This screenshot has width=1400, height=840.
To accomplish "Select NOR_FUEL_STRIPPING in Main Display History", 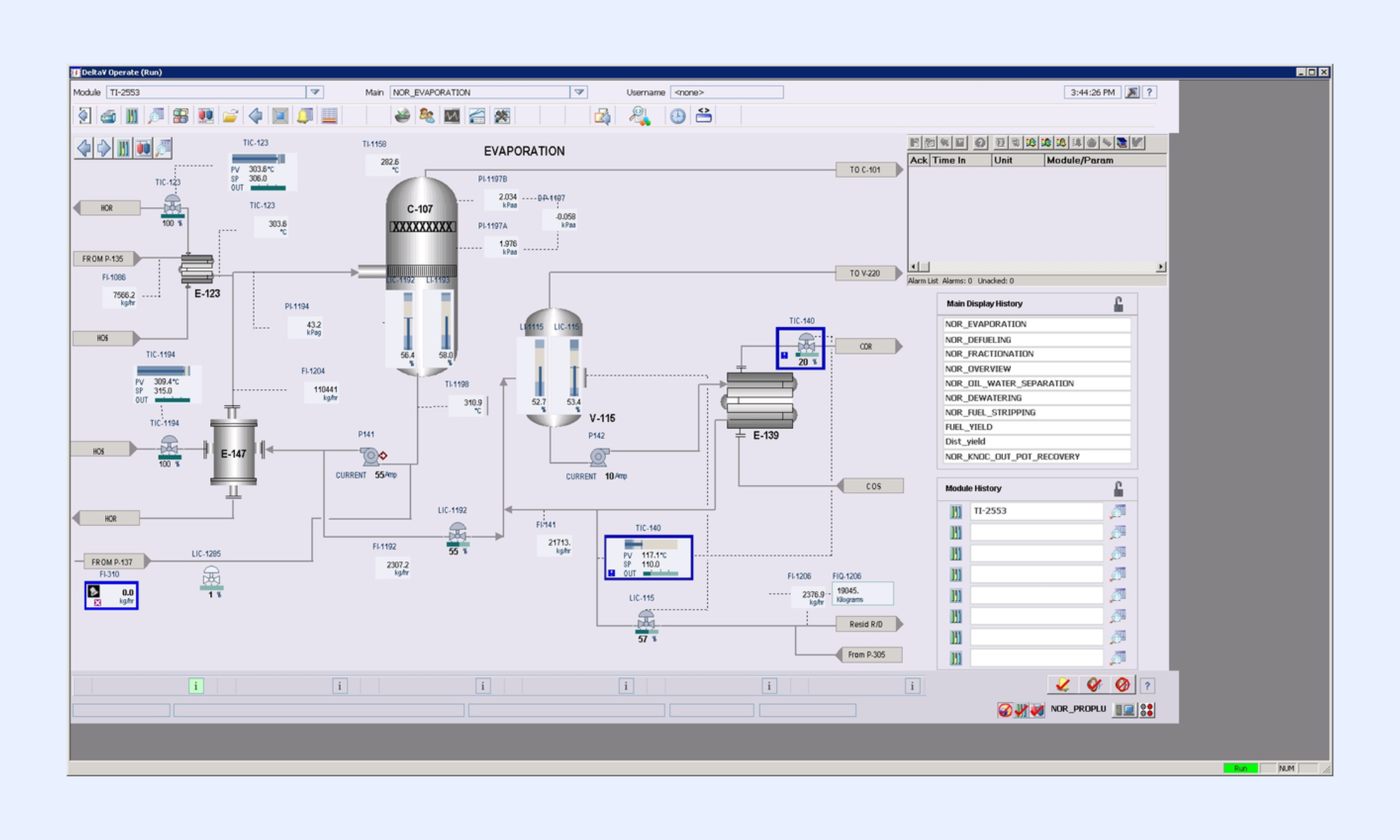I will coord(1037,412).
